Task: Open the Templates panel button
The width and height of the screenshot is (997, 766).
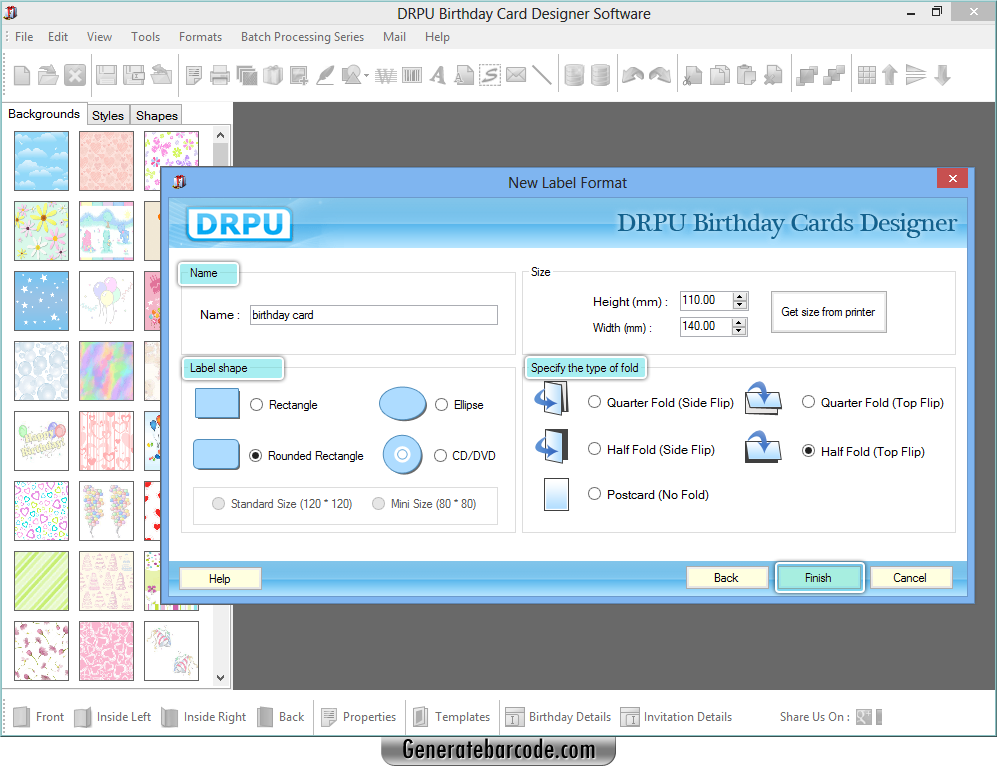Action: point(451,717)
